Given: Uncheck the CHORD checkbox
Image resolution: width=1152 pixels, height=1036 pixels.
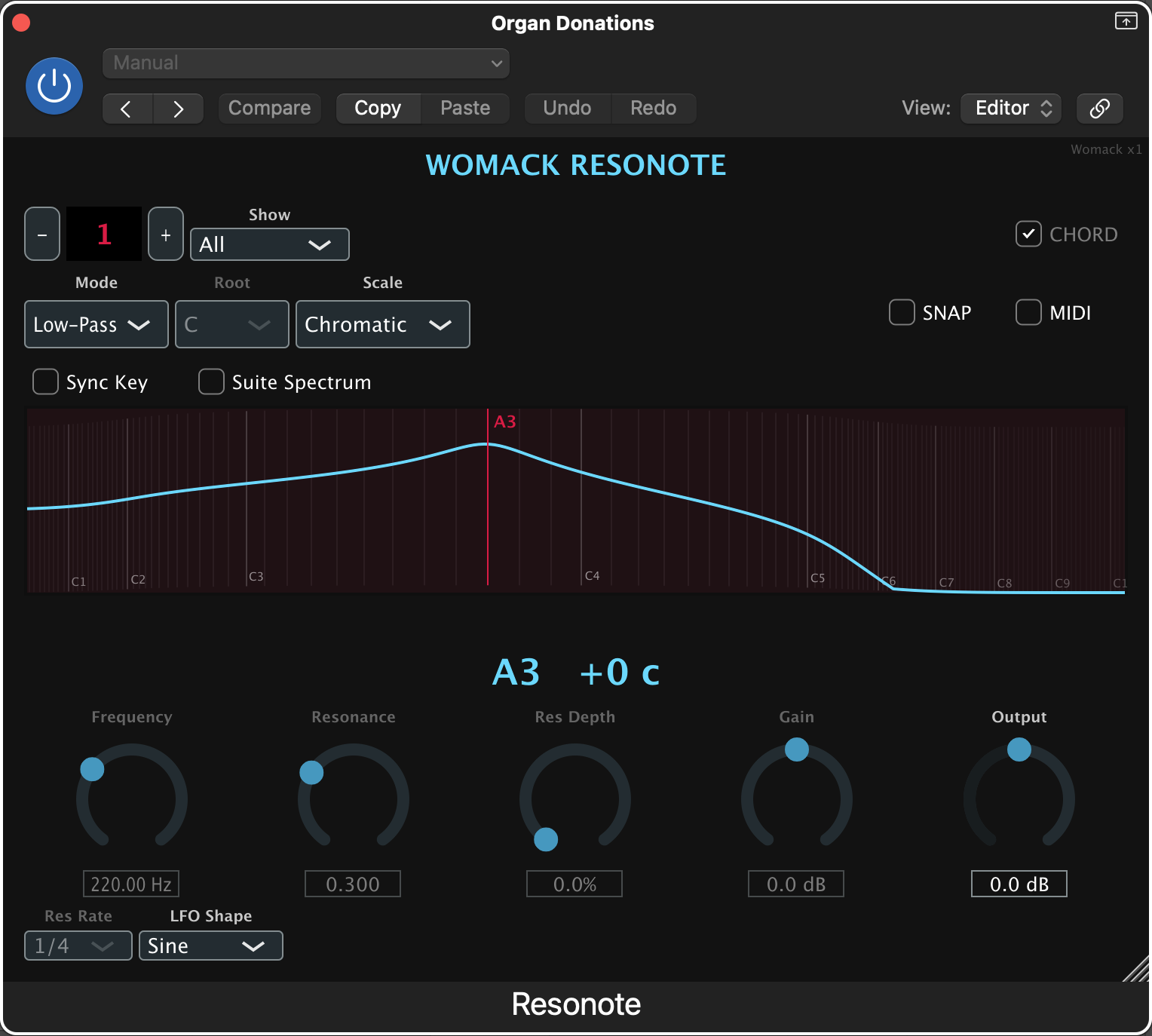Looking at the screenshot, I should (x=1028, y=234).
